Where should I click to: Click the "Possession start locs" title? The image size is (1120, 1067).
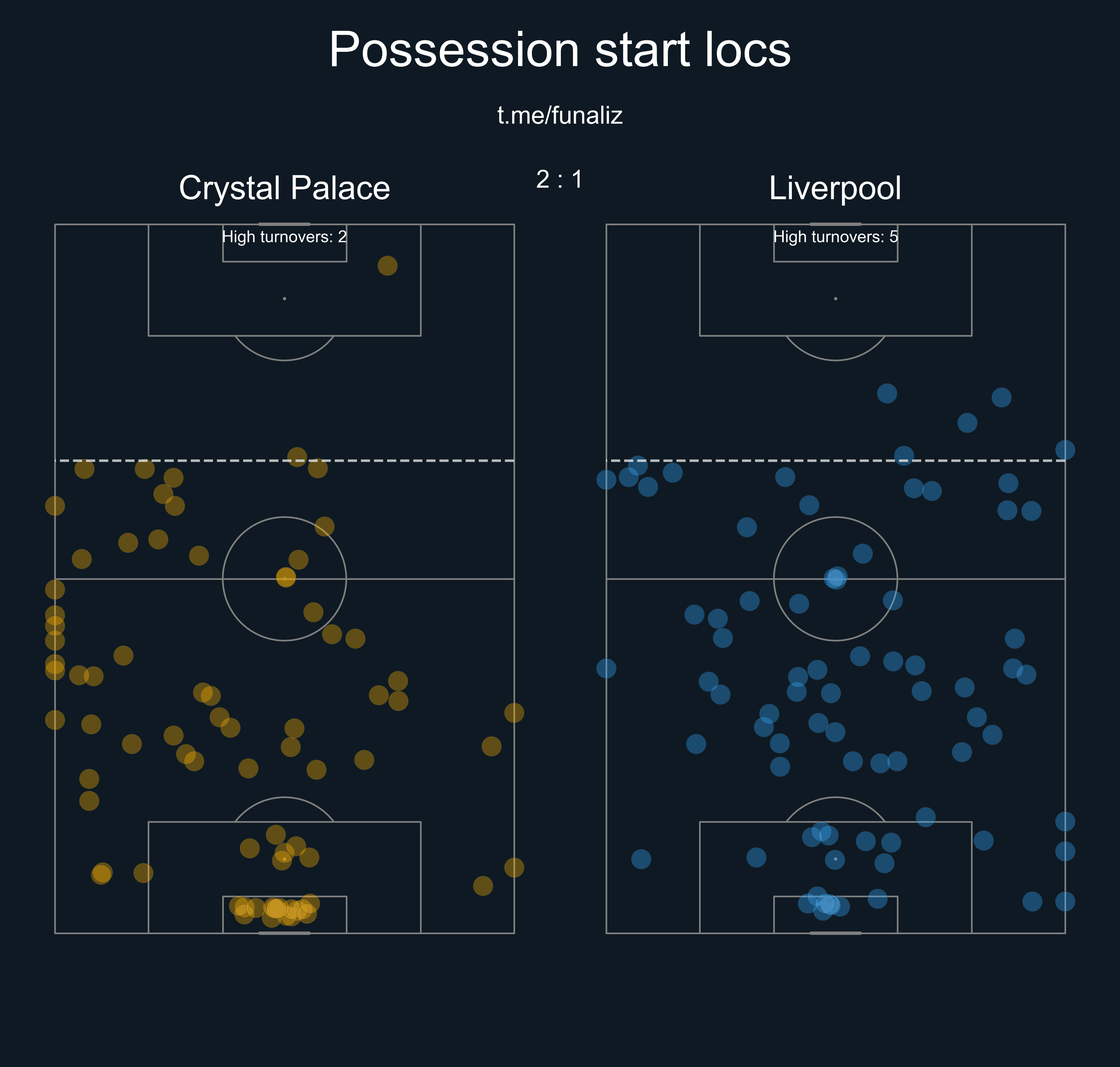coord(559,50)
